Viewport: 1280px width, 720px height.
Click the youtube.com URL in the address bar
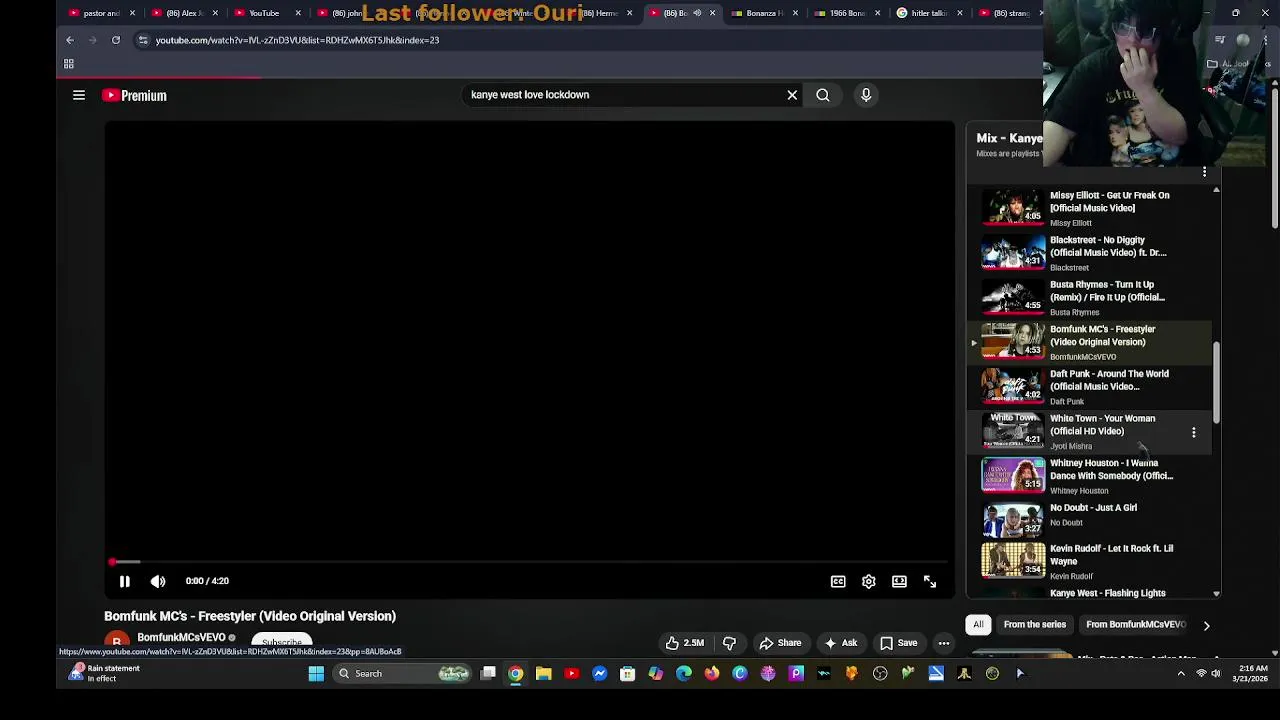pyautogui.click(x=297, y=40)
